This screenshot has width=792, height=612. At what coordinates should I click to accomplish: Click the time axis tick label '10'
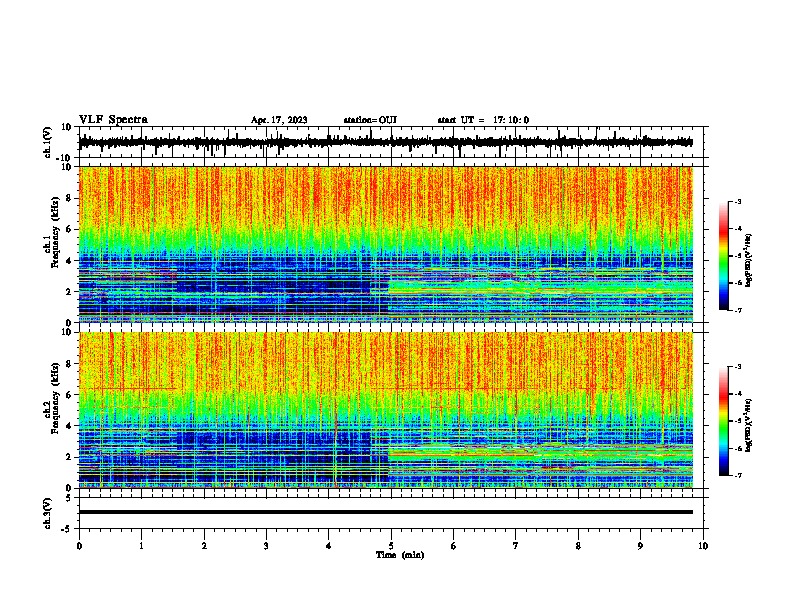[x=703, y=545]
